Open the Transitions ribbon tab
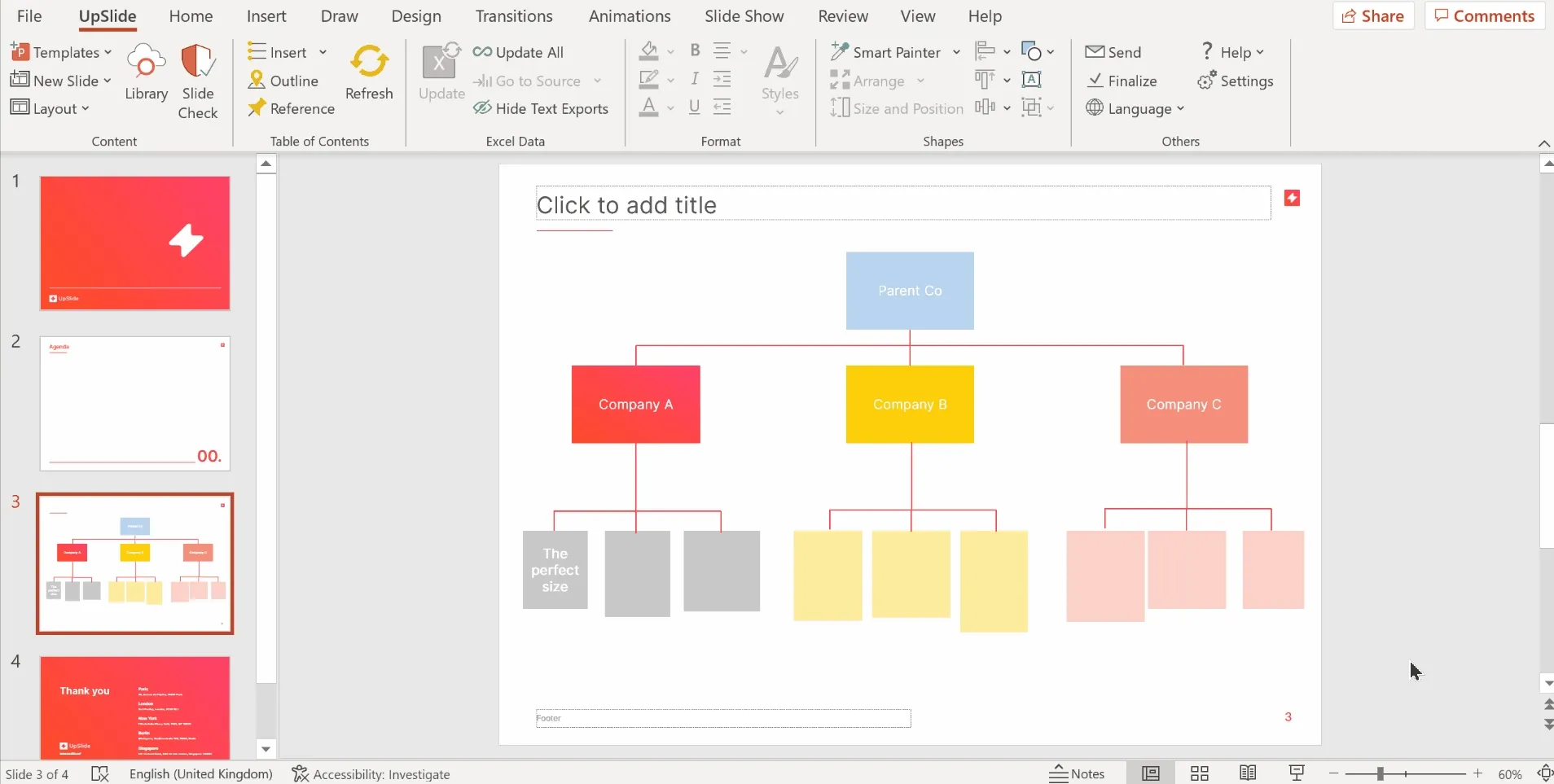The image size is (1554, 784). (514, 16)
